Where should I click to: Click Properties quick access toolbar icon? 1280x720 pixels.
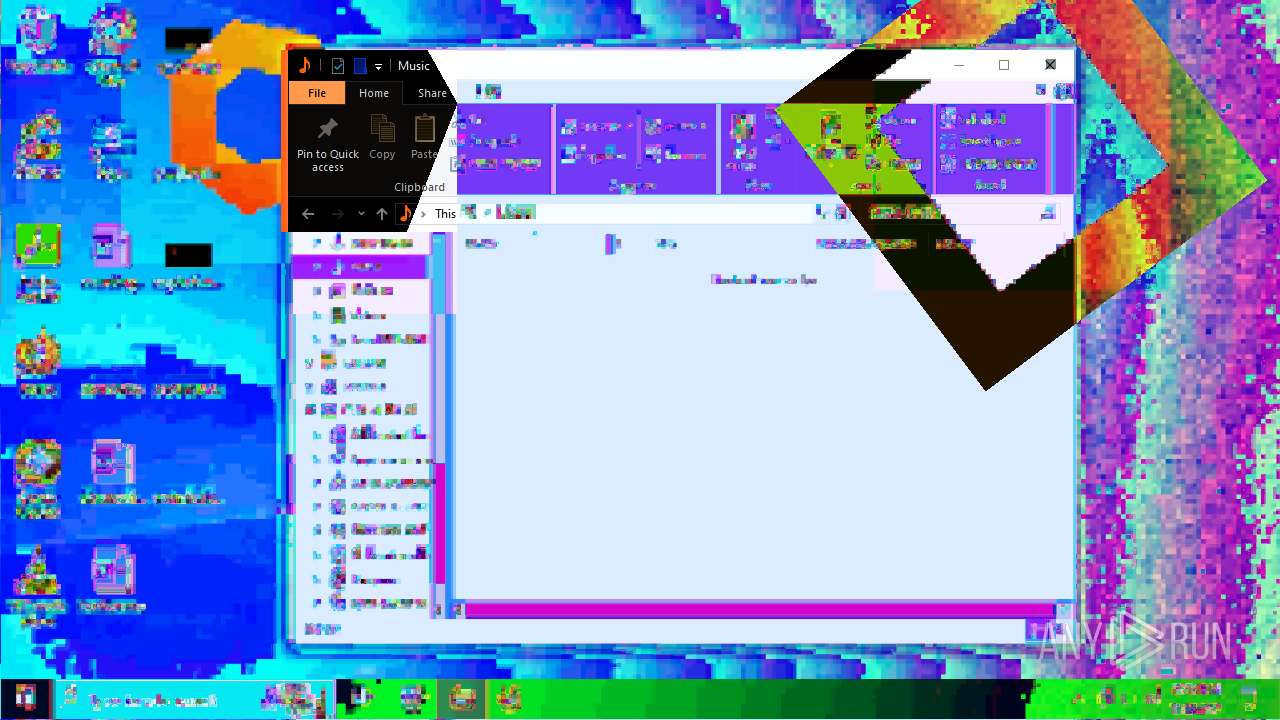(x=338, y=66)
